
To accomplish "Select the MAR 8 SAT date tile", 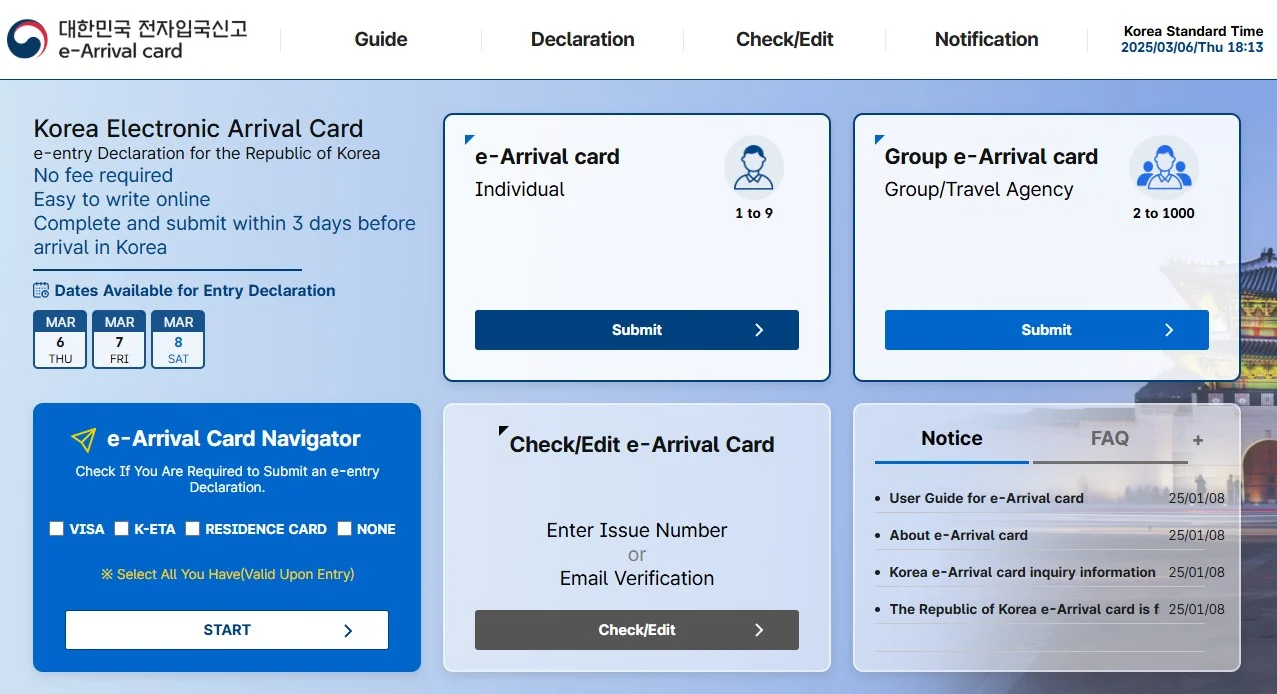I will pos(177,340).
